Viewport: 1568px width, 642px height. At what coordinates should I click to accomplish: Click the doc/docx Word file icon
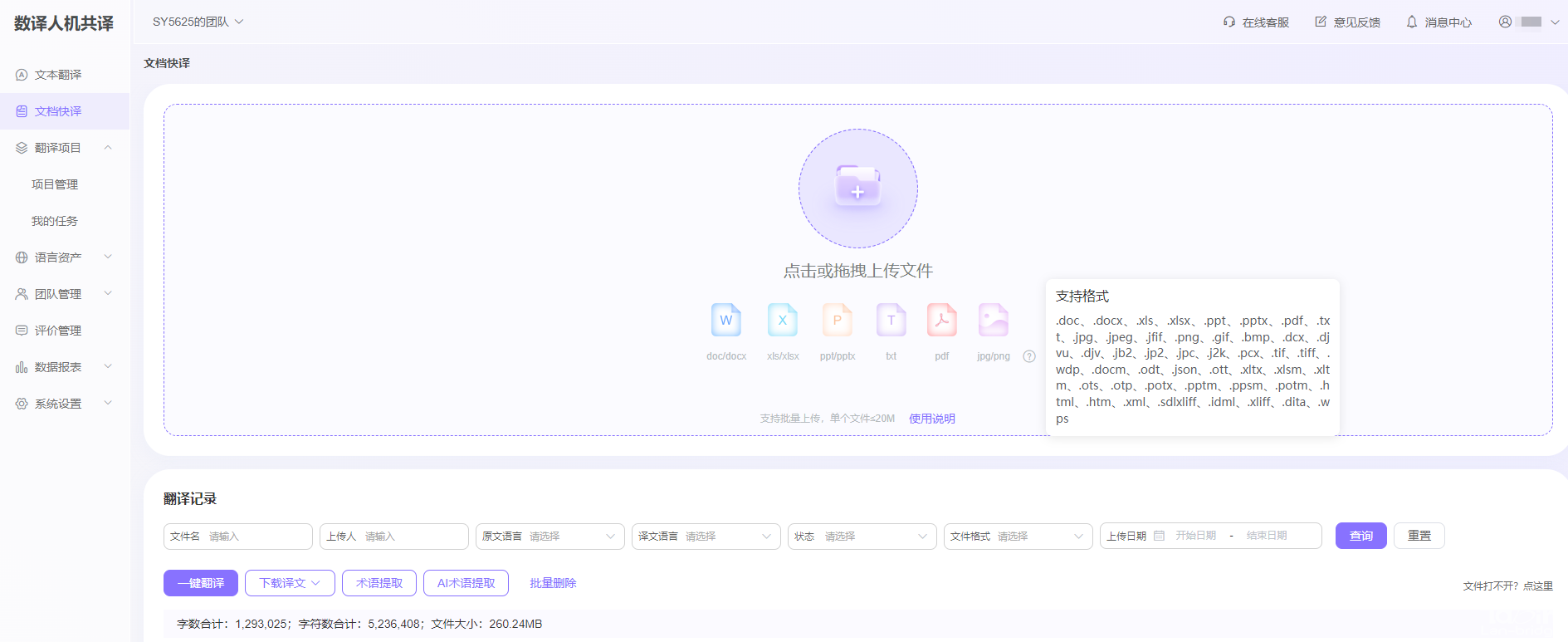click(x=725, y=321)
